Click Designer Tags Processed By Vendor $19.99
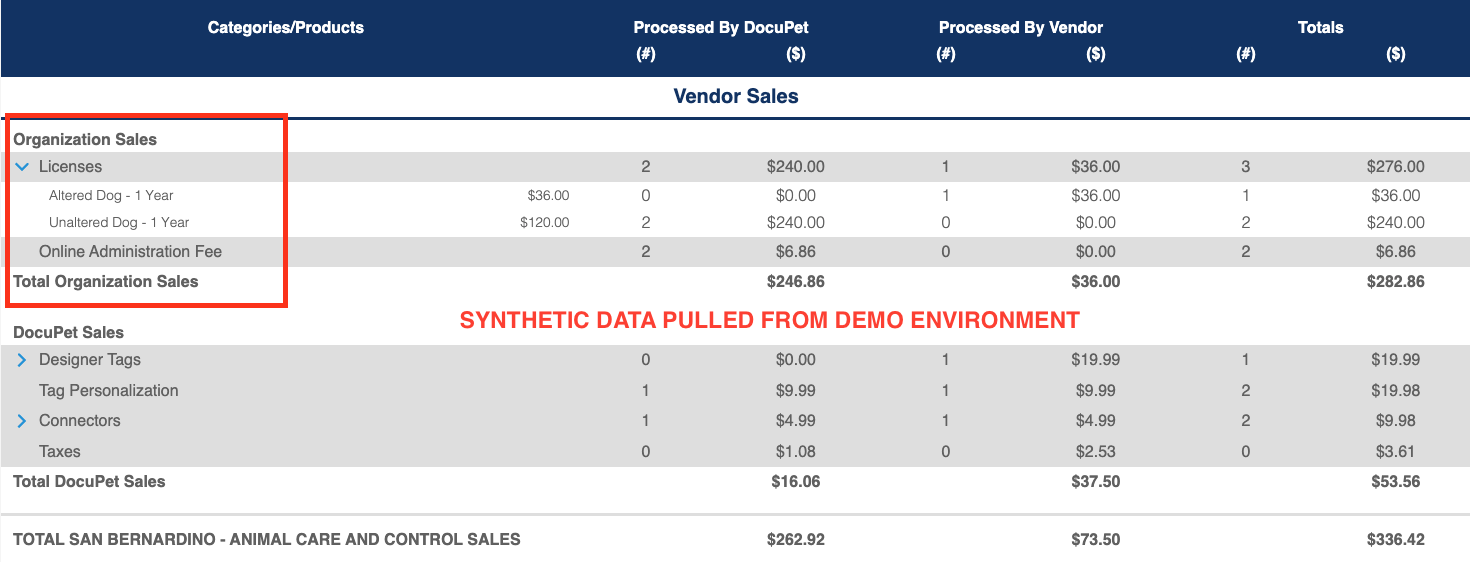This screenshot has width=1470, height=562. click(1096, 360)
